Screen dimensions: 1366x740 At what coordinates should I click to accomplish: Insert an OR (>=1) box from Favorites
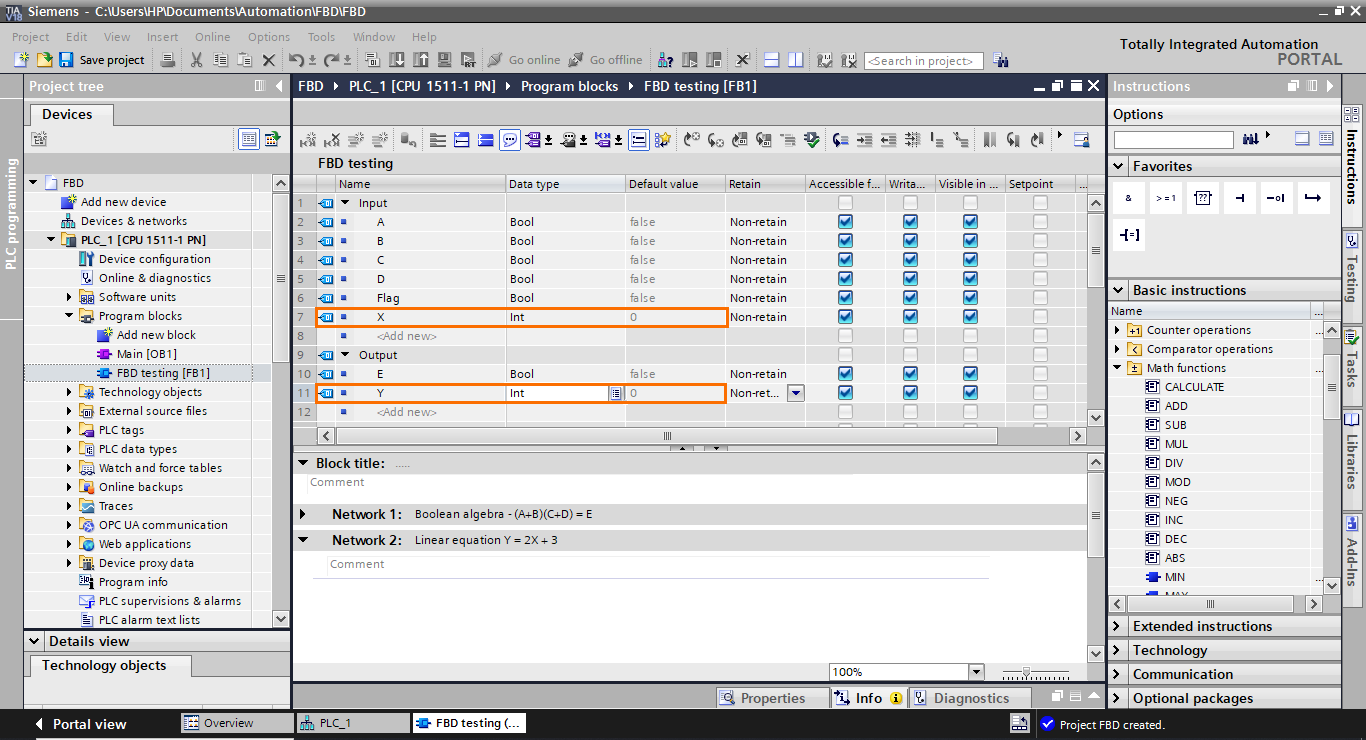click(1165, 197)
